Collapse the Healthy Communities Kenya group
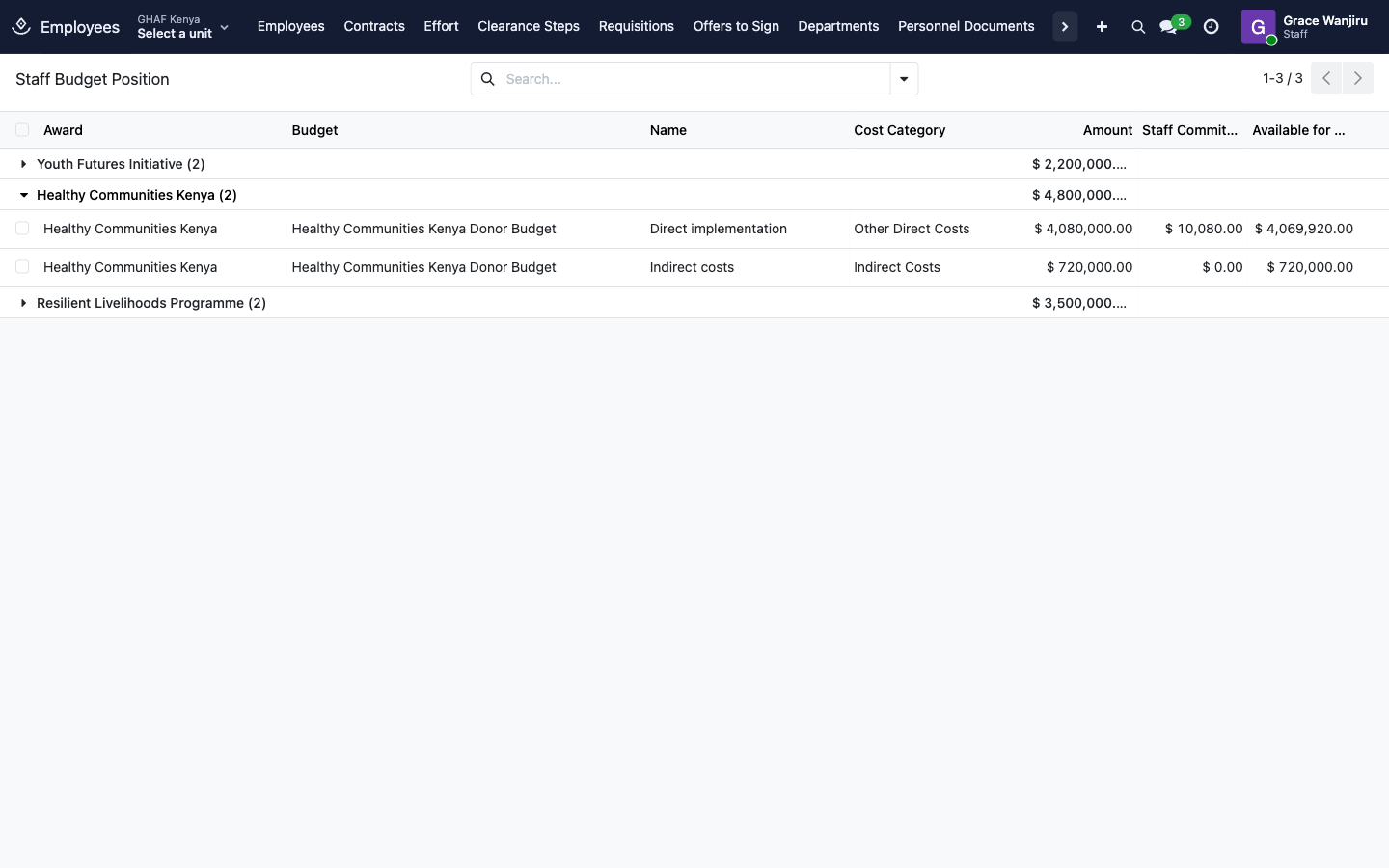The height and width of the screenshot is (868, 1389). (24, 195)
